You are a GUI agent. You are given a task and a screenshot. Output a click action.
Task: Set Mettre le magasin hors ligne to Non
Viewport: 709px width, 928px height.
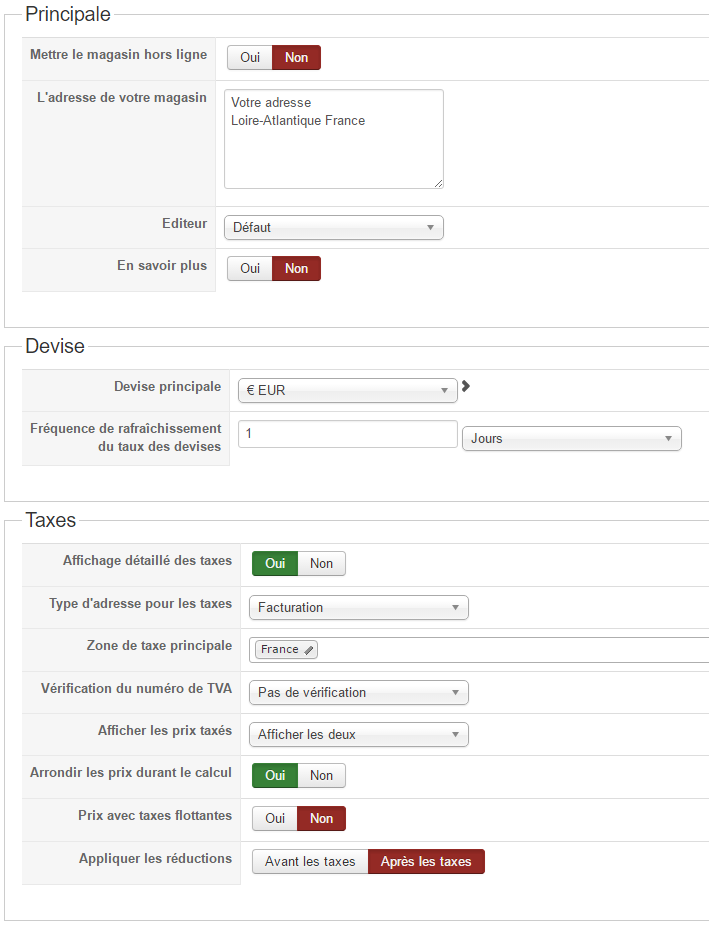click(x=297, y=57)
